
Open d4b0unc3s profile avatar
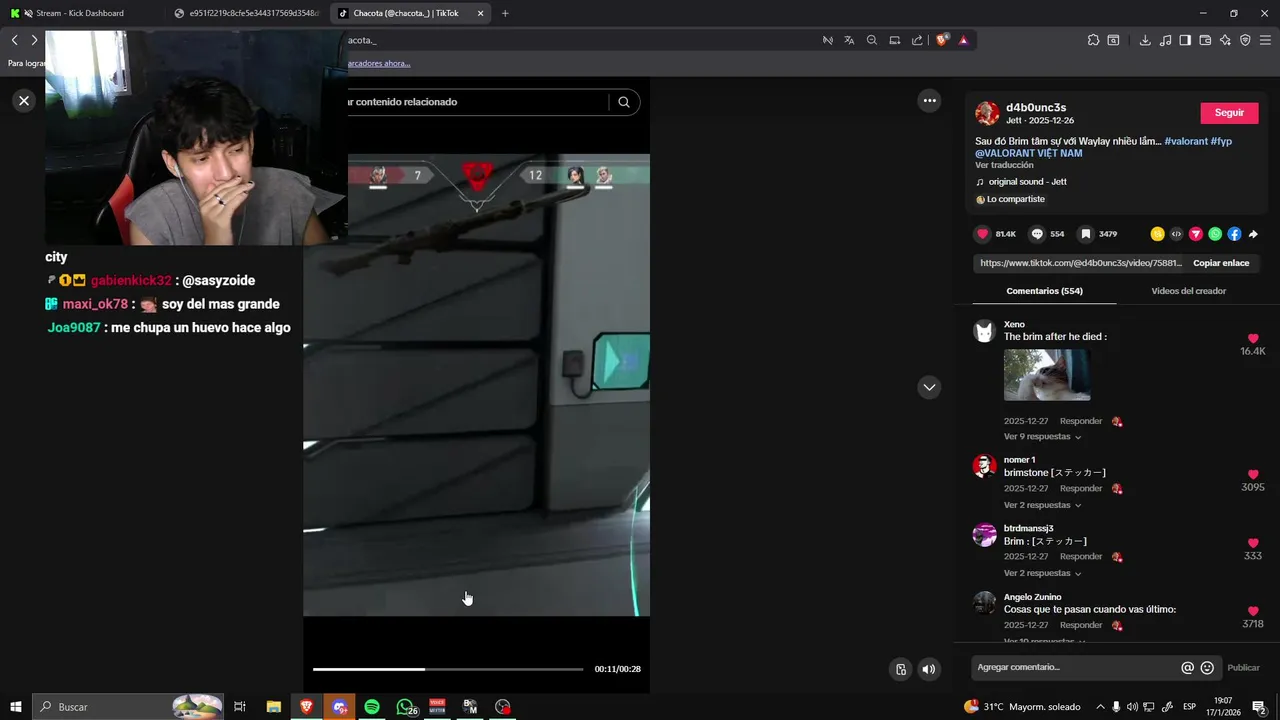pyautogui.click(x=987, y=113)
